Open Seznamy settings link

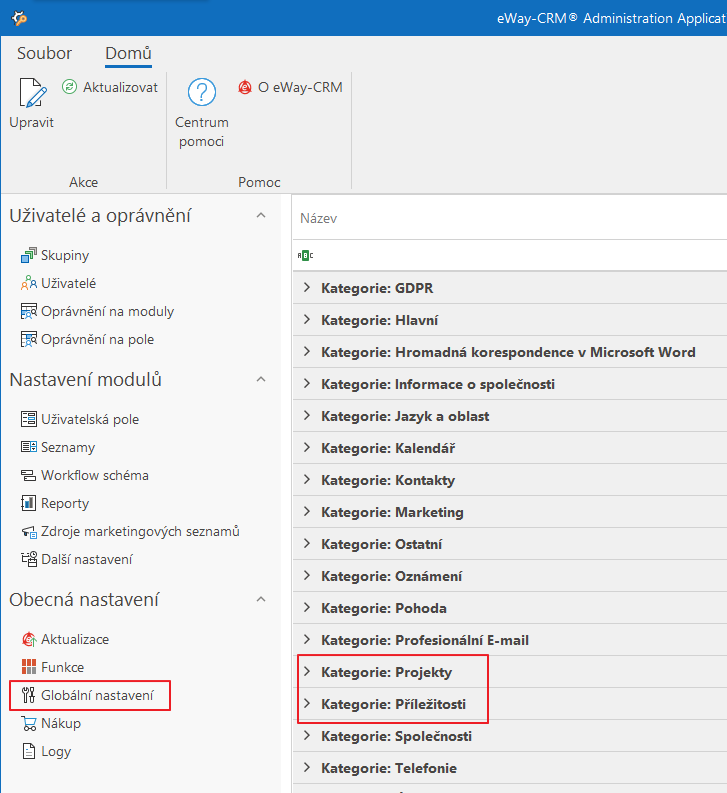(x=68, y=447)
